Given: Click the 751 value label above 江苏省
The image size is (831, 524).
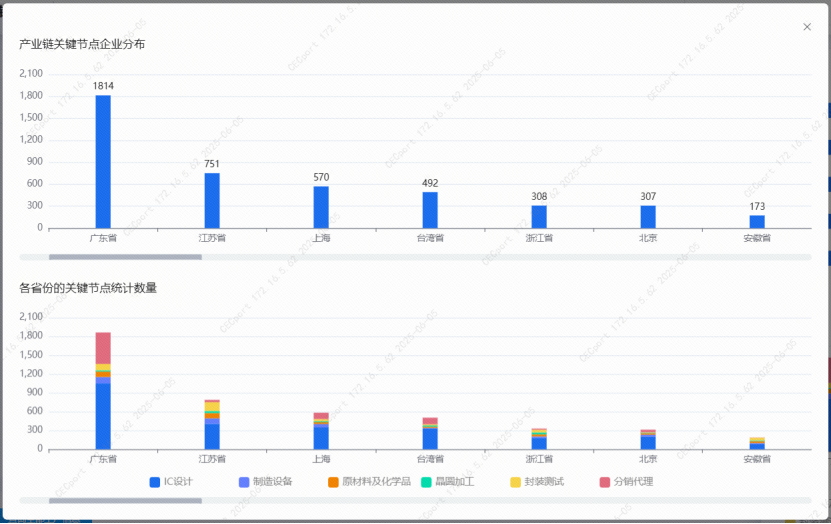Looking at the screenshot, I should (x=212, y=164).
